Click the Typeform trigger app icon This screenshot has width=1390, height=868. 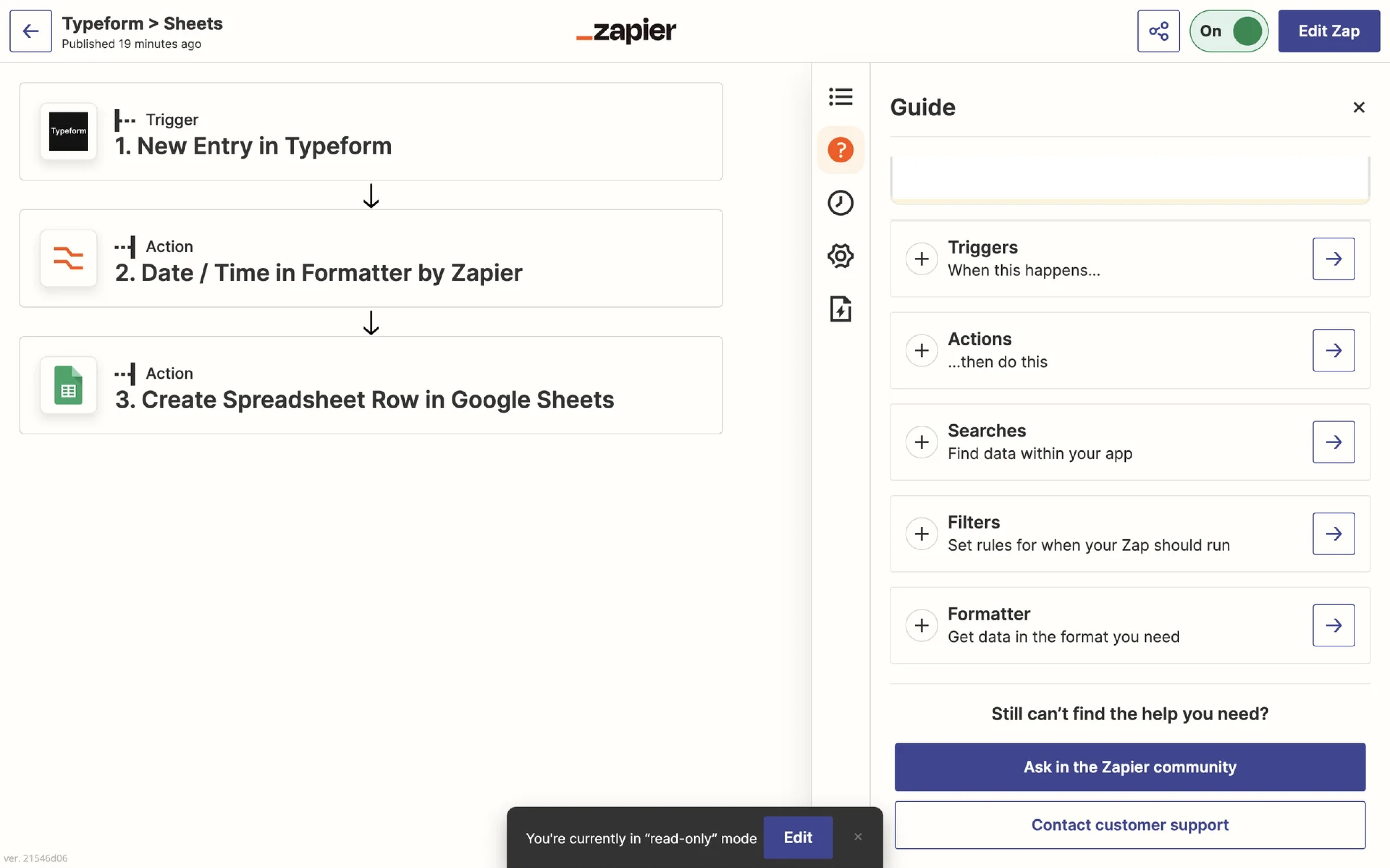click(68, 131)
